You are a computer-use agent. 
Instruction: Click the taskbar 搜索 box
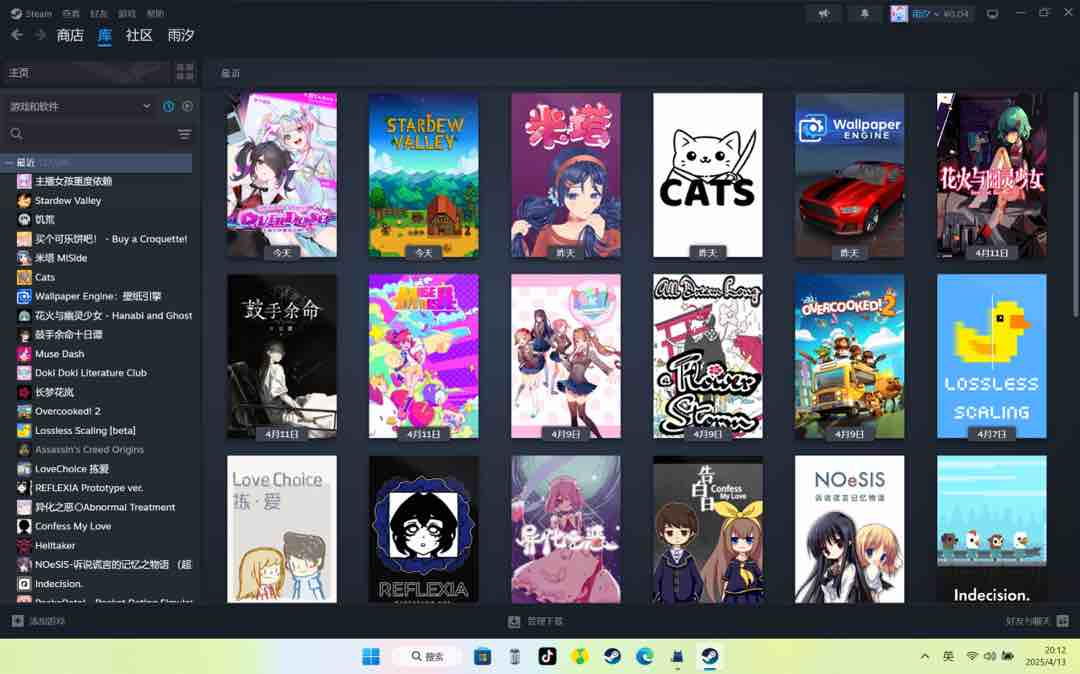(x=427, y=656)
